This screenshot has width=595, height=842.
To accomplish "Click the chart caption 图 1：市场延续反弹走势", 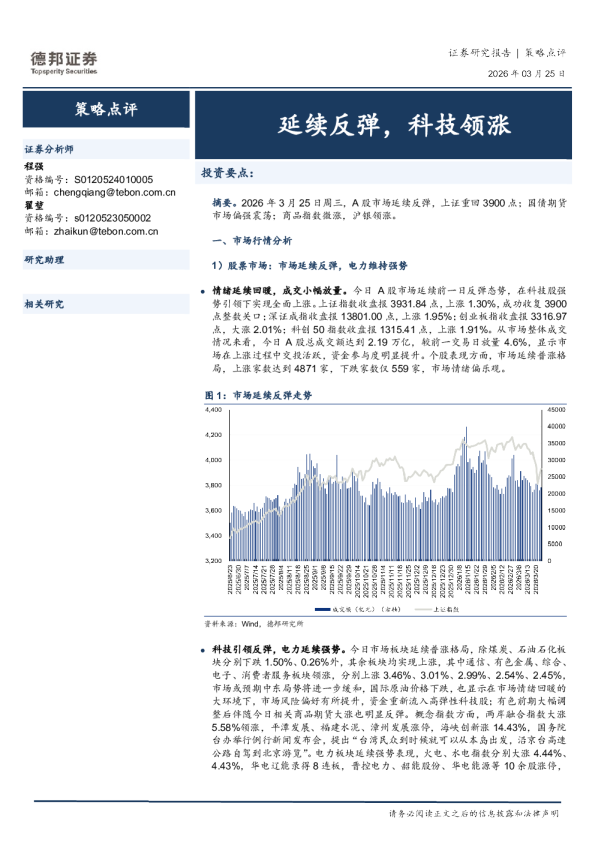I will click(x=258, y=395).
